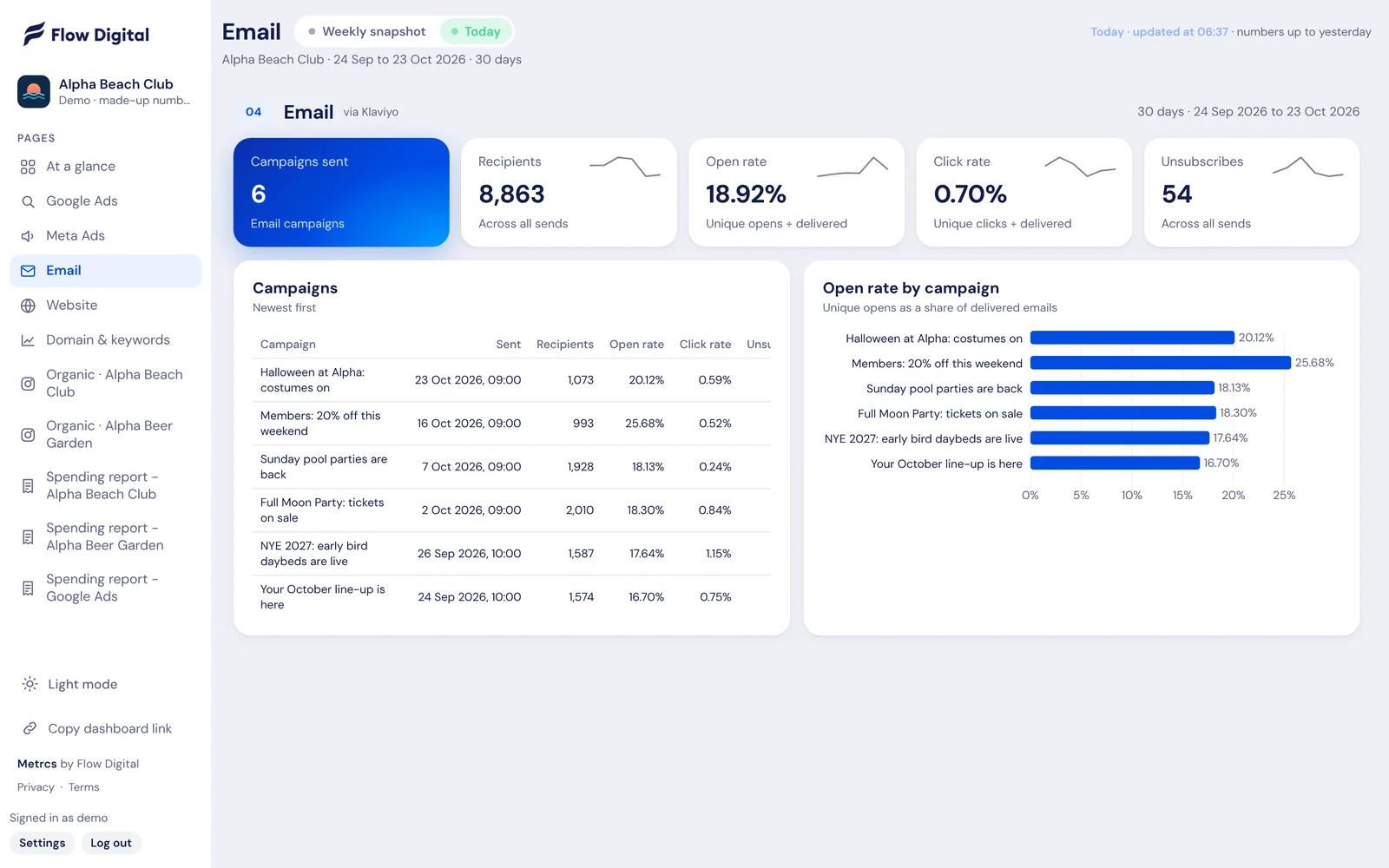The image size is (1389, 868).
Task: Click the Recipients sparkline chart
Action: click(x=625, y=166)
